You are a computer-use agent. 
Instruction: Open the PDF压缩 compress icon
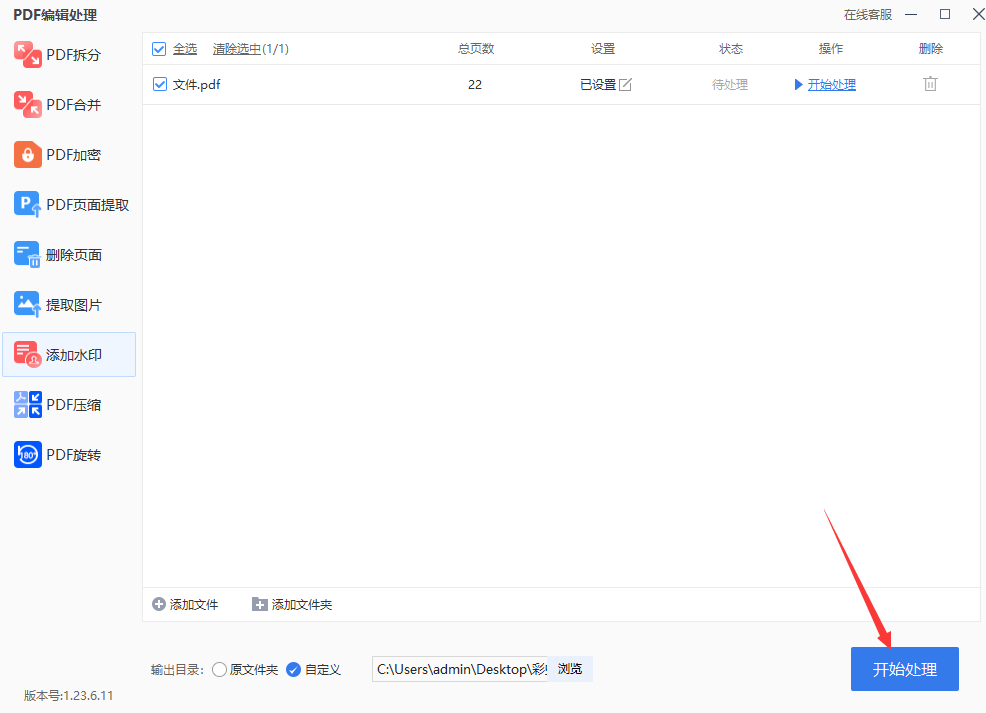(x=28, y=404)
